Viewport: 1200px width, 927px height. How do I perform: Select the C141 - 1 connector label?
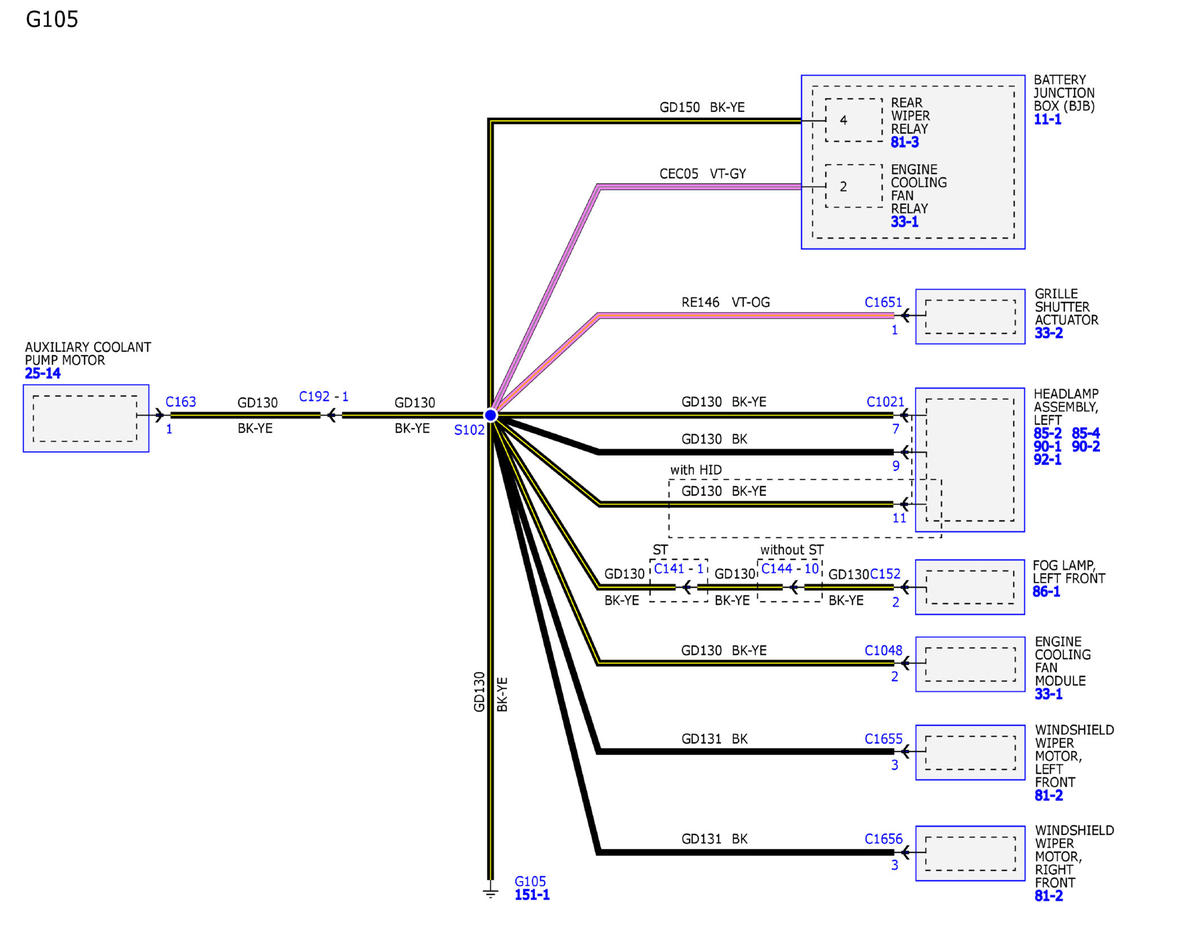pyautogui.click(x=678, y=569)
